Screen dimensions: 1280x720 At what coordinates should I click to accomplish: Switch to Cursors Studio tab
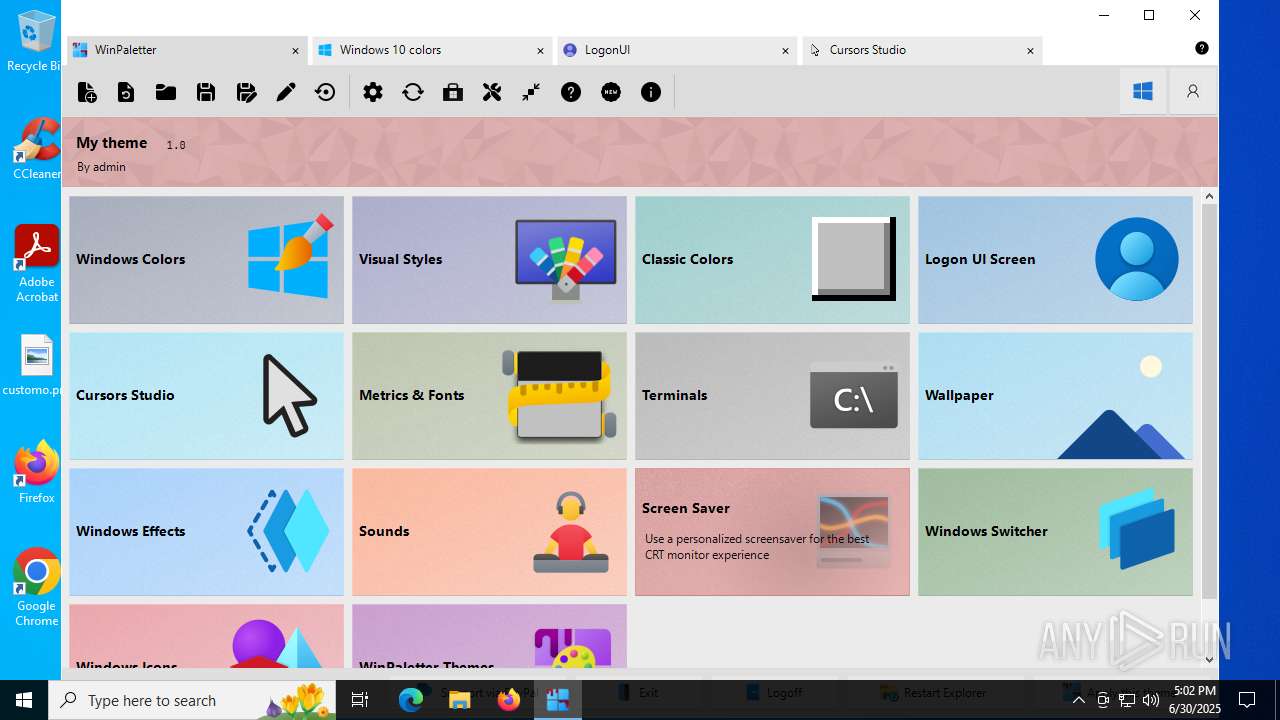[x=921, y=50]
